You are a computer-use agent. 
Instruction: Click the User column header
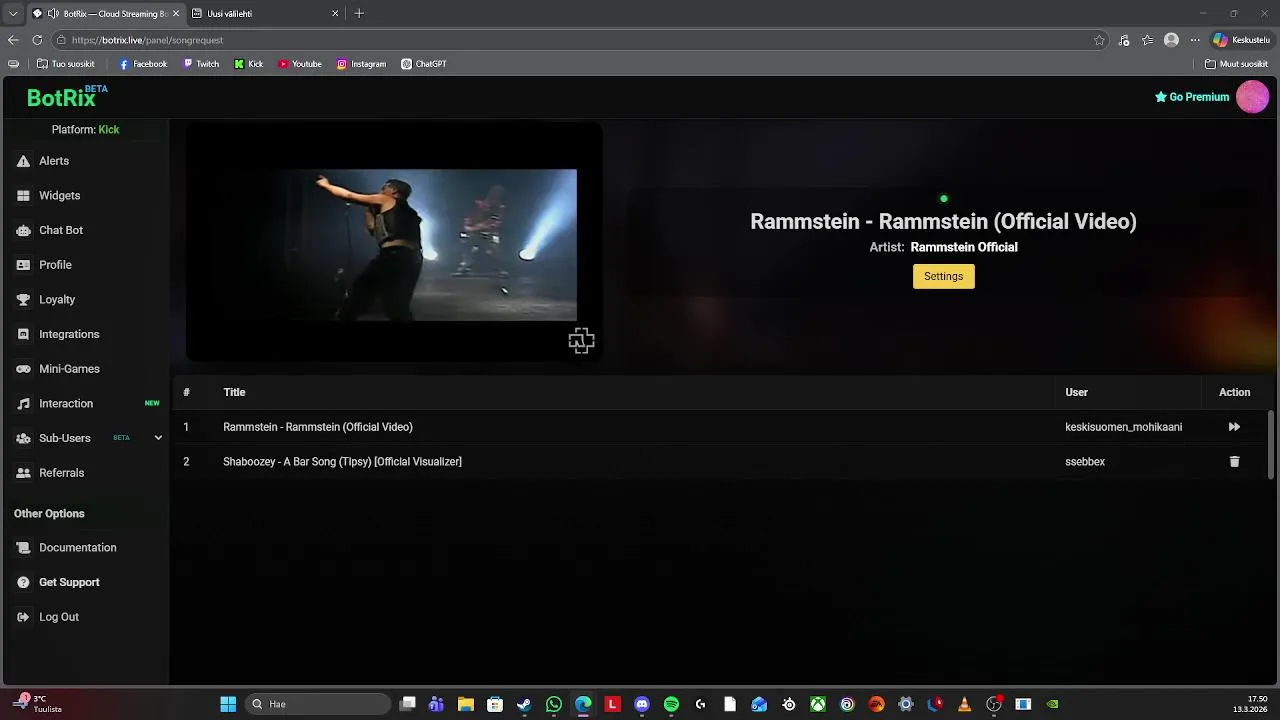click(1076, 393)
